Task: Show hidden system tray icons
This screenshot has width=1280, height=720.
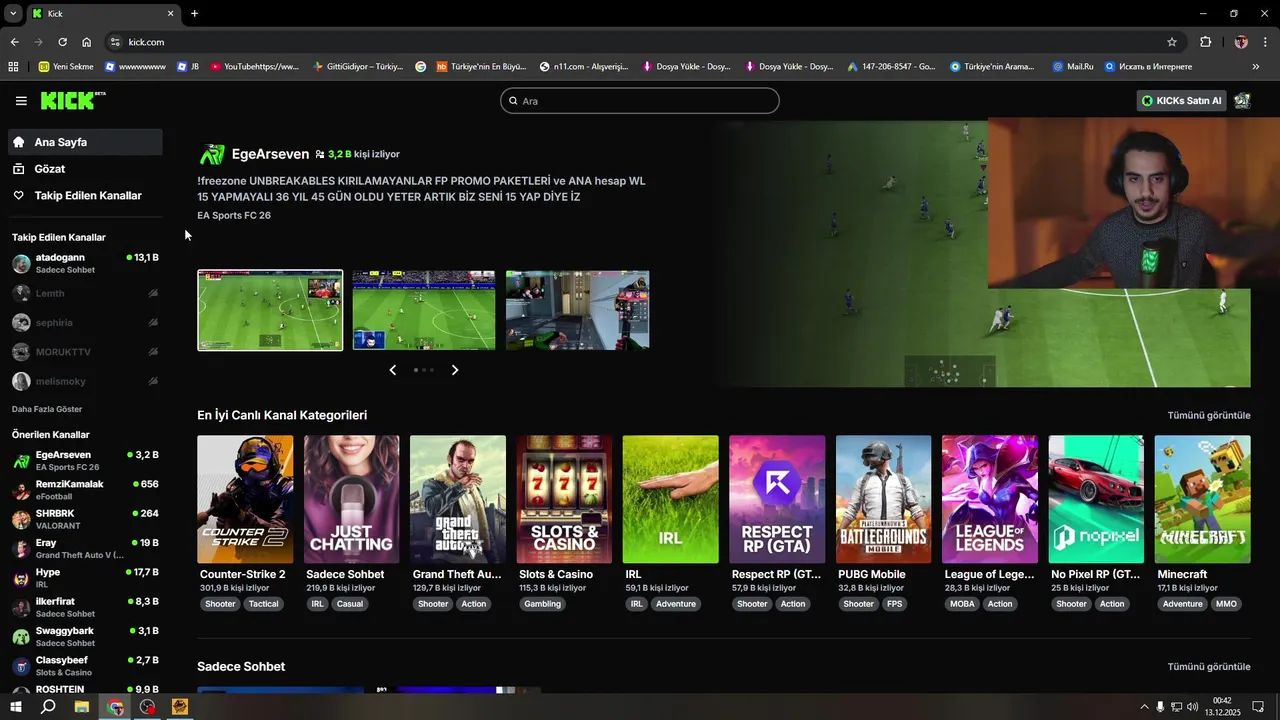Action: (1144, 707)
